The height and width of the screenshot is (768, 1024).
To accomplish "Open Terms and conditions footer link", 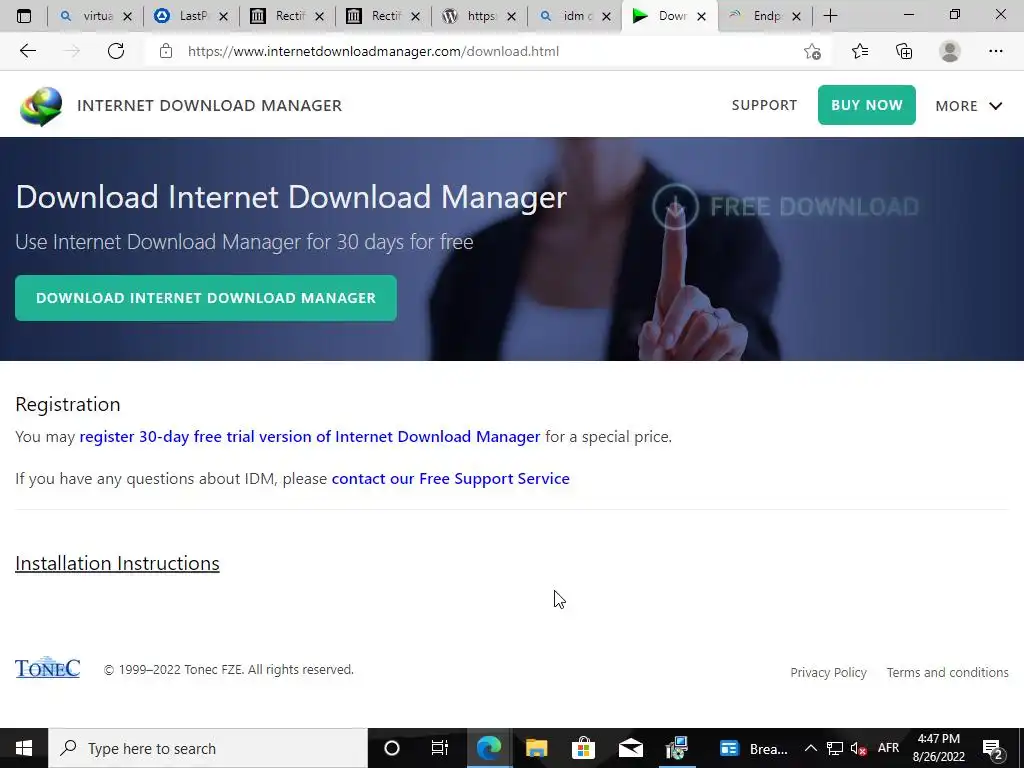I will click(x=947, y=672).
